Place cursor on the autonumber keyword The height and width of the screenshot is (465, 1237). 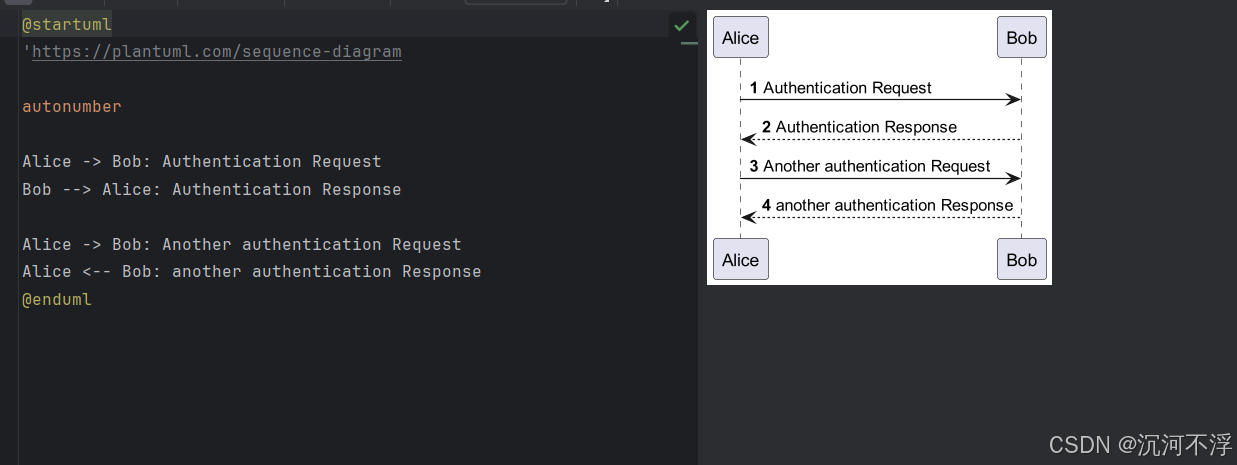[x=72, y=106]
